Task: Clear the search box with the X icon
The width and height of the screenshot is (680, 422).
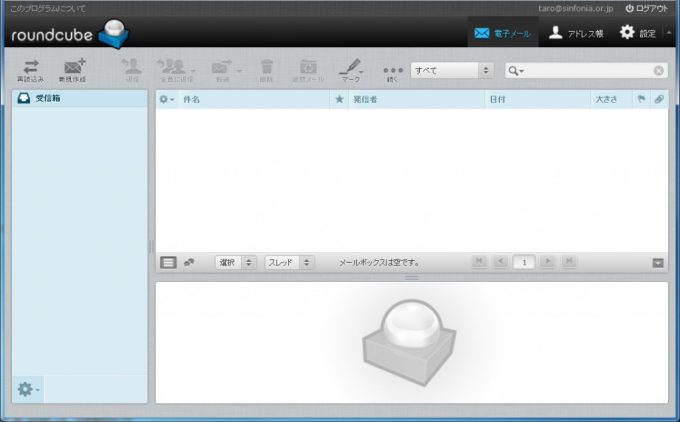Action: coord(658,71)
